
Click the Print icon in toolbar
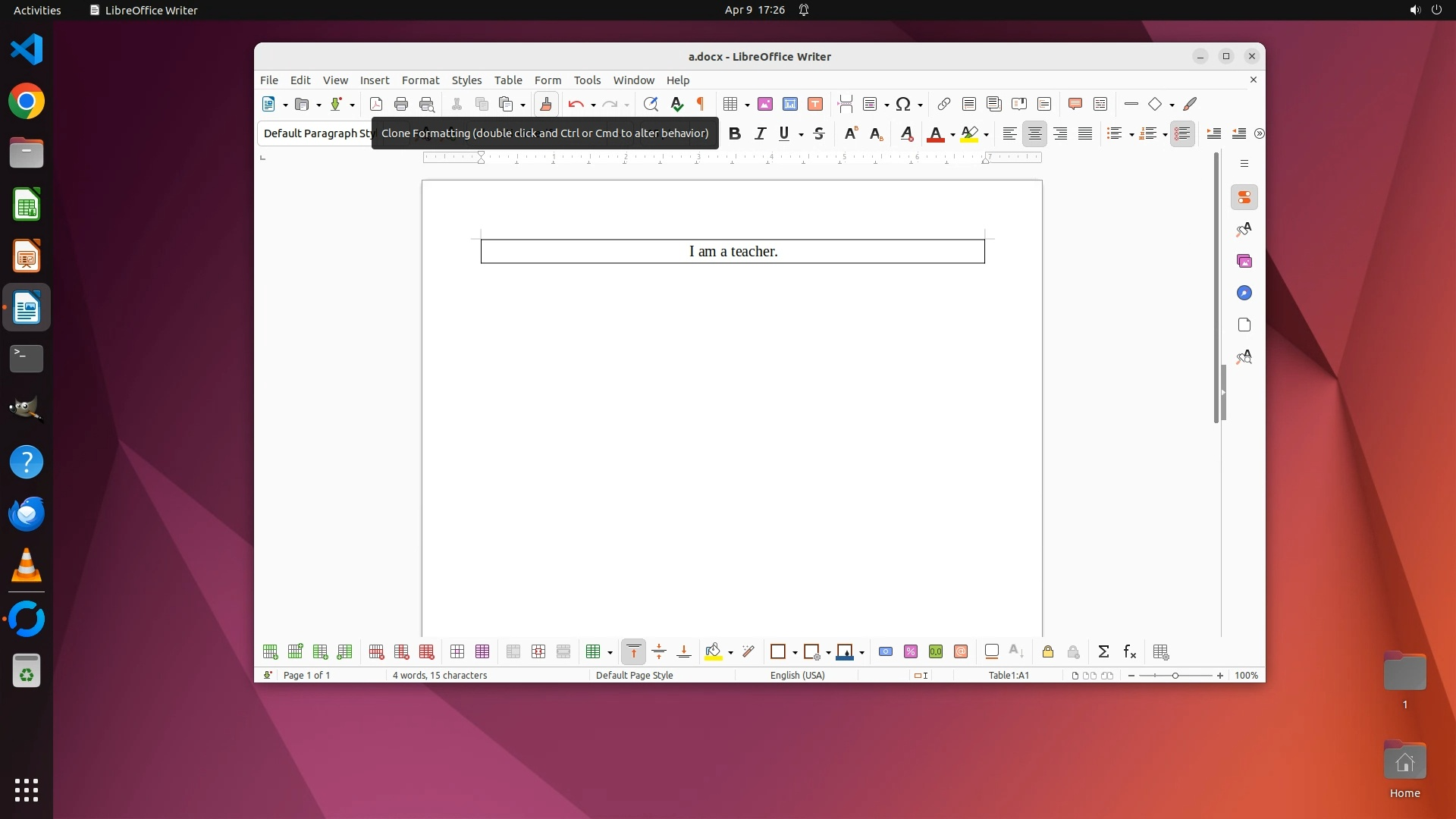(x=401, y=104)
